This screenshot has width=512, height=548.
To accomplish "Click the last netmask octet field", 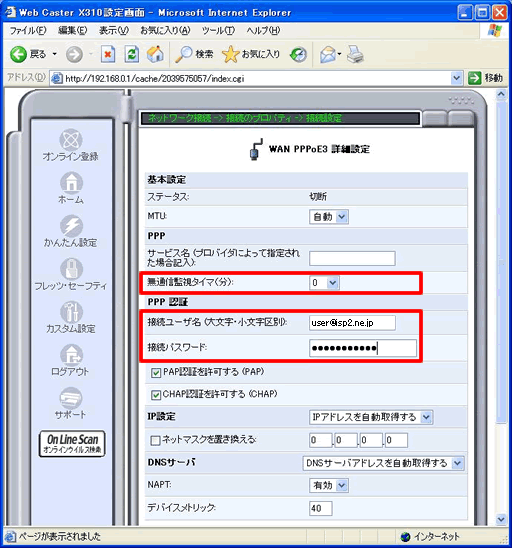I will [x=396, y=440].
